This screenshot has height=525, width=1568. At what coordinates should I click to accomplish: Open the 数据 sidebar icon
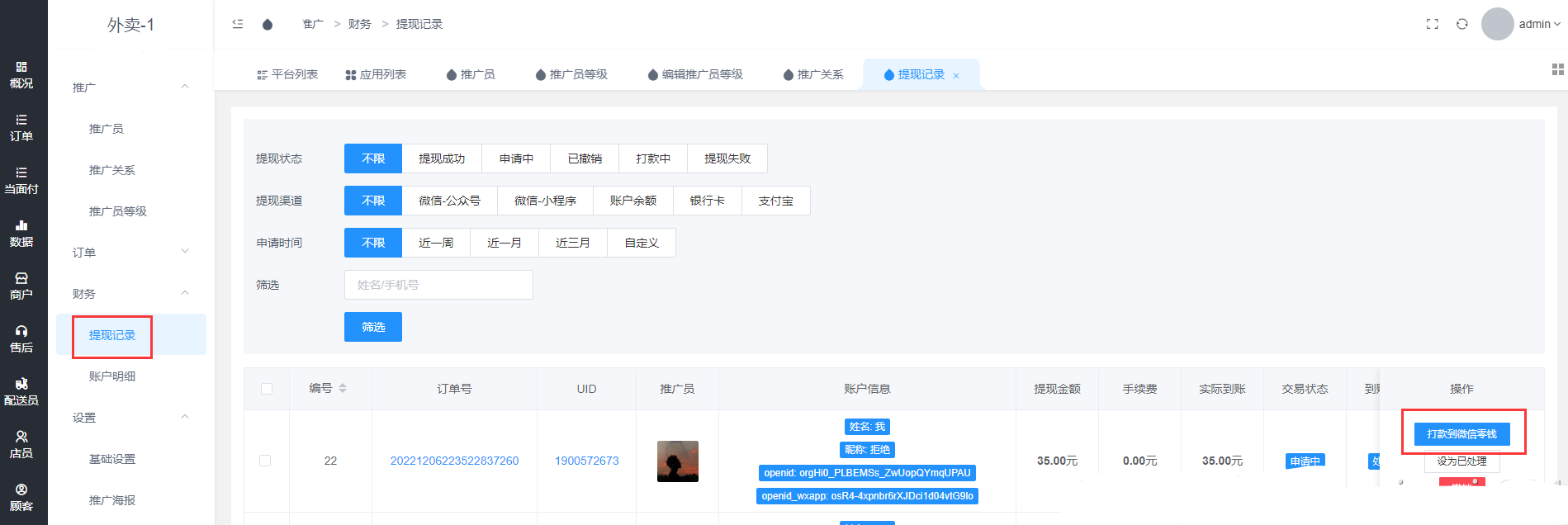pyautogui.click(x=21, y=233)
